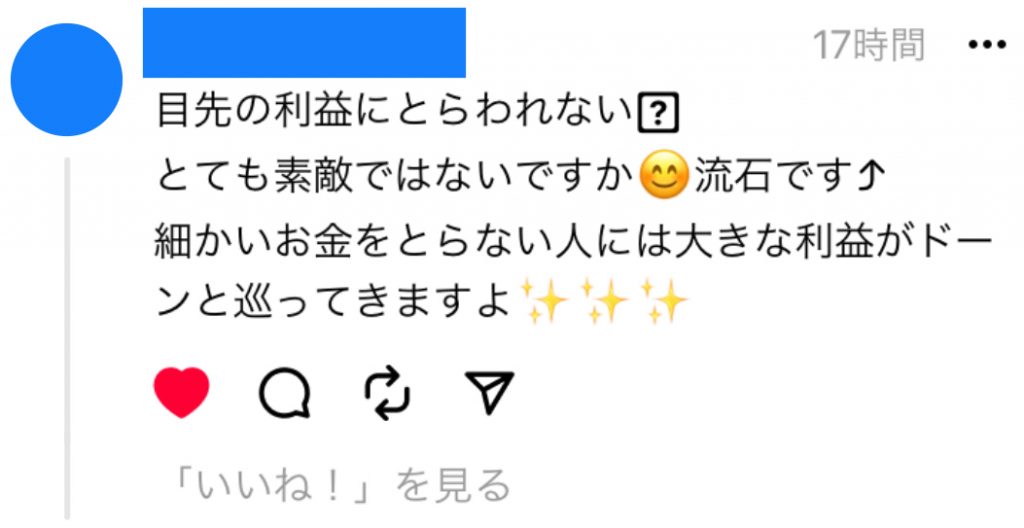The height and width of the screenshot is (528, 1024).
Task: Tap the repost arrows icon
Action: (387, 393)
